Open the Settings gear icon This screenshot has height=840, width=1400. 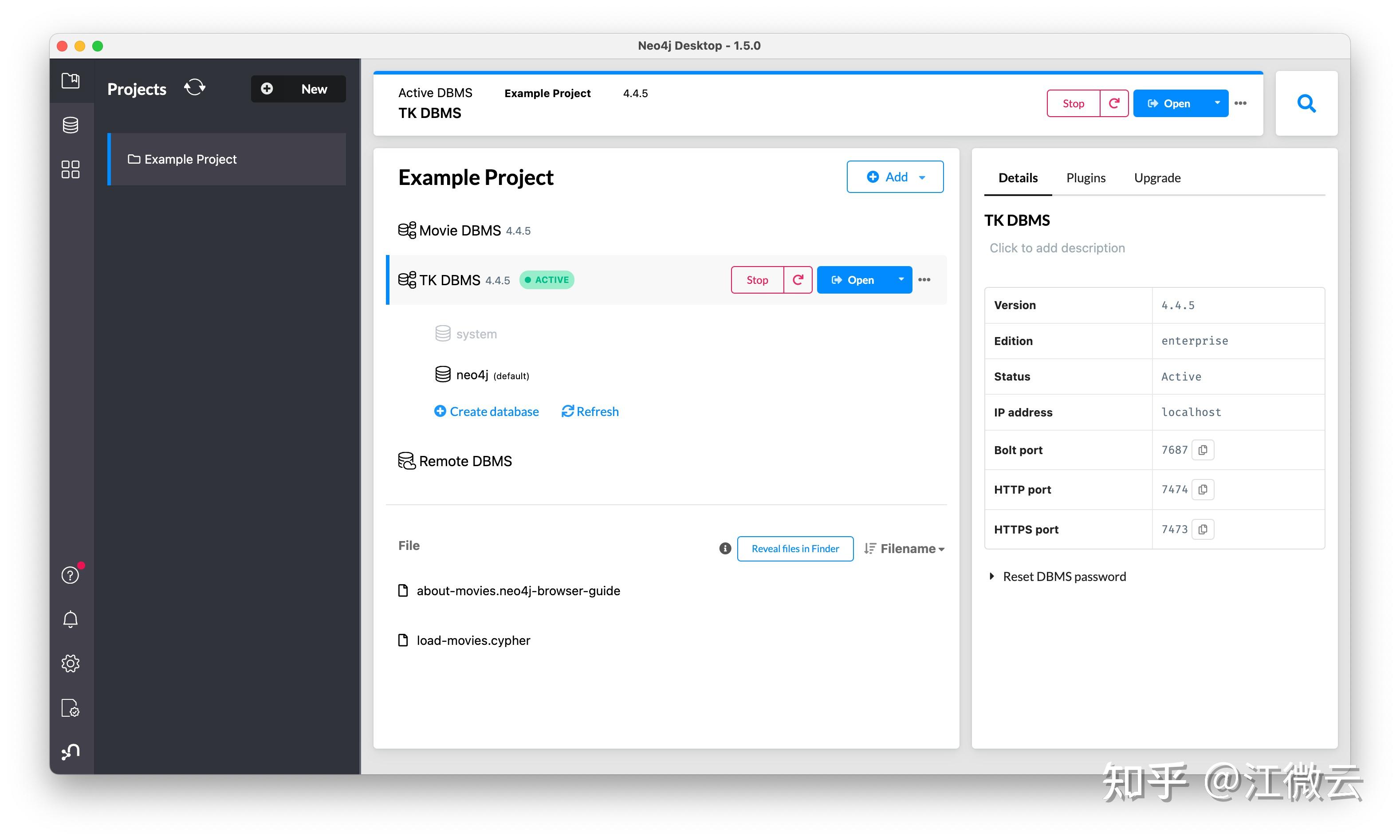tap(70, 663)
